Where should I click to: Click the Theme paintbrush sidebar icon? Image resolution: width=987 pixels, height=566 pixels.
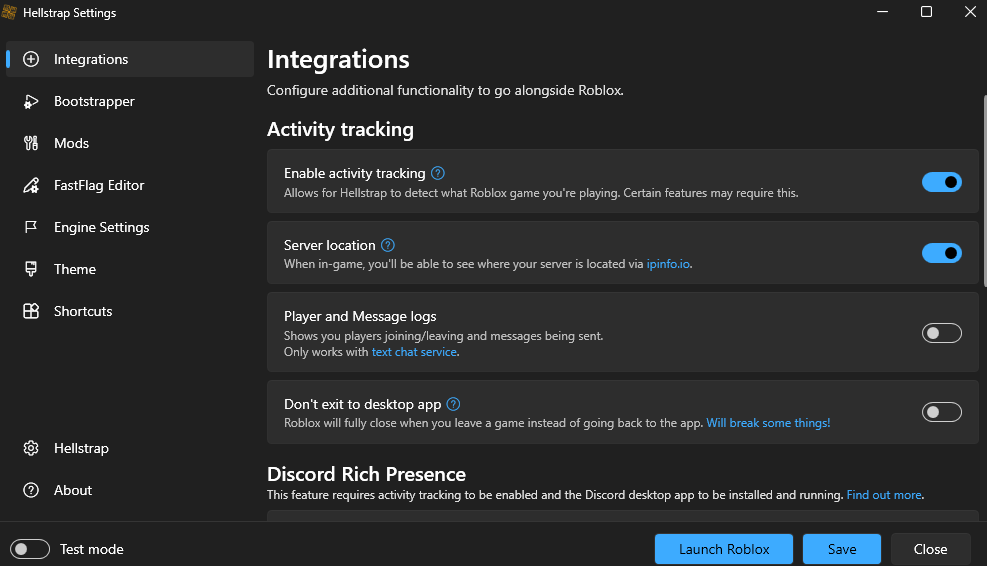tap(31, 269)
